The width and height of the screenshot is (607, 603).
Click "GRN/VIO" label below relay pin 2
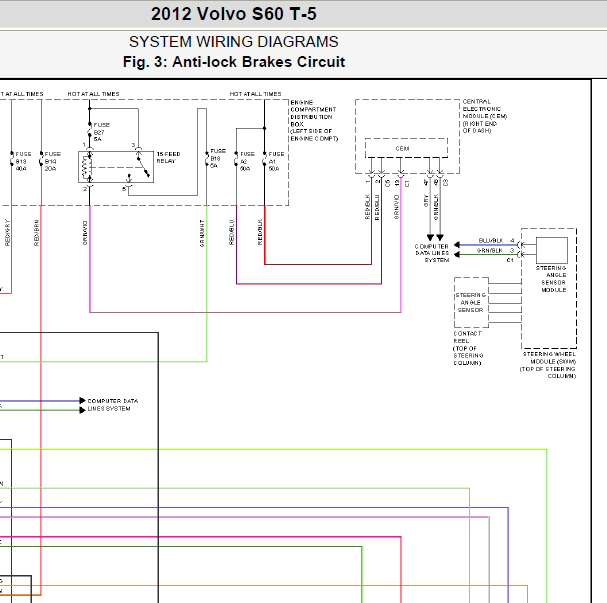pyautogui.click(x=85, y=233)
